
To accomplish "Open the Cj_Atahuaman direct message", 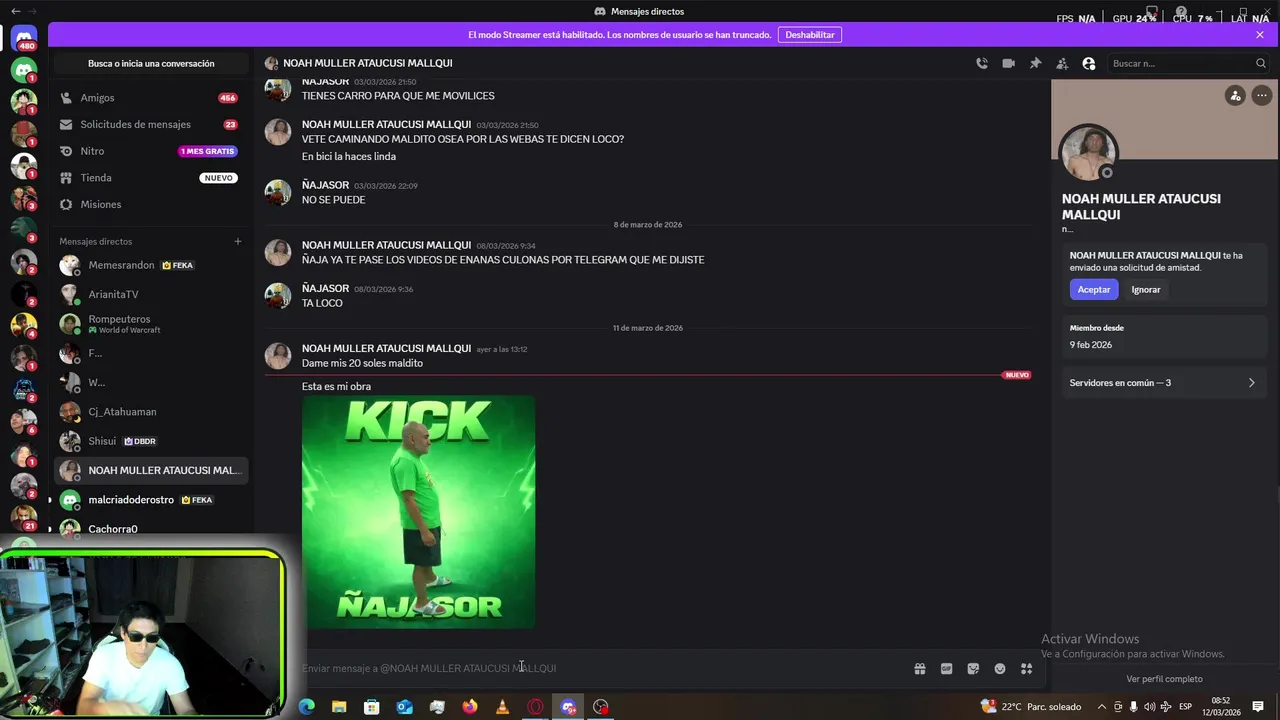I will [150, 412].
